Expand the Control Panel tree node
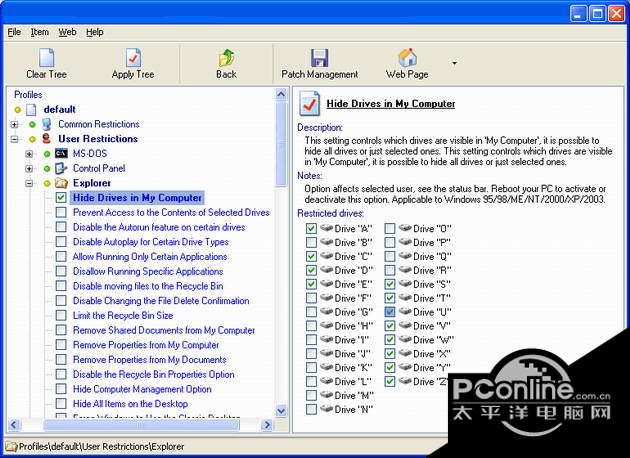Image resolution: width=630 pixels, height=458 pixels. point(29,169)
